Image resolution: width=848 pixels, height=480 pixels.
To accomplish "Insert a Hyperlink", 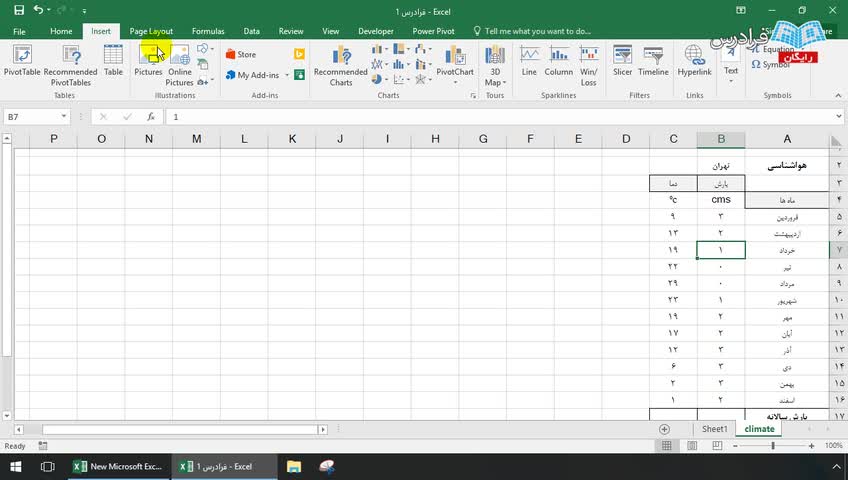I will (694, 61).
